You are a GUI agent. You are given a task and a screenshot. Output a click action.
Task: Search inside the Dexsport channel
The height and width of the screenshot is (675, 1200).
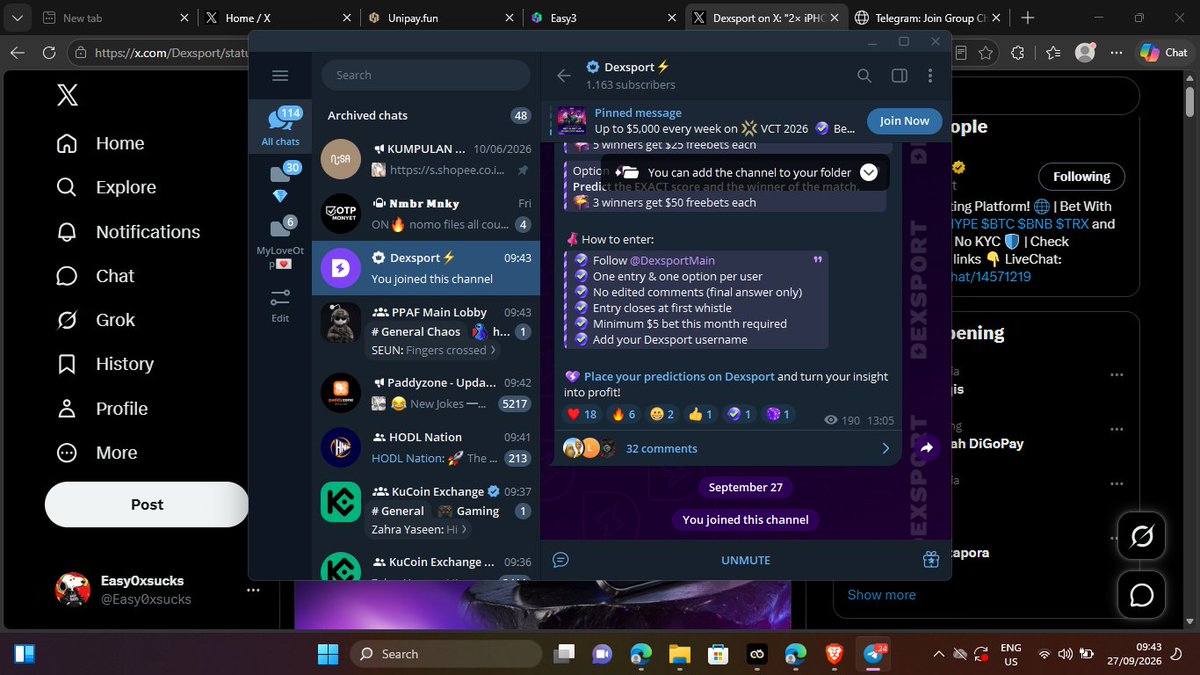864,75
